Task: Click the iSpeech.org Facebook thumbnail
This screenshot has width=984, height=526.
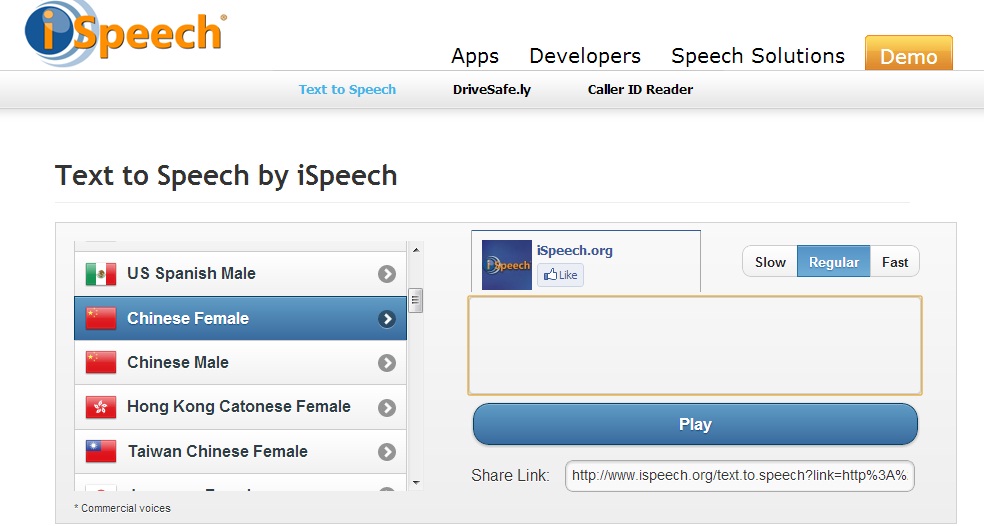Action: [506, 265]
